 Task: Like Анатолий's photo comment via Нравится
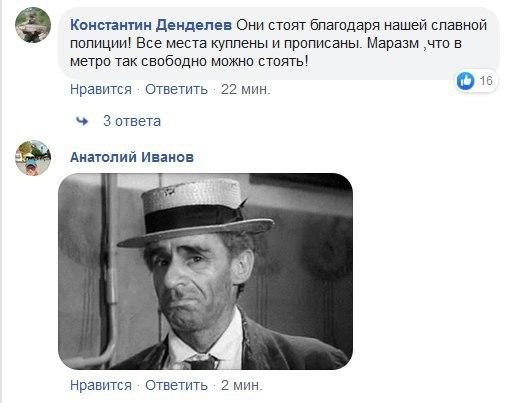[101, 385]
